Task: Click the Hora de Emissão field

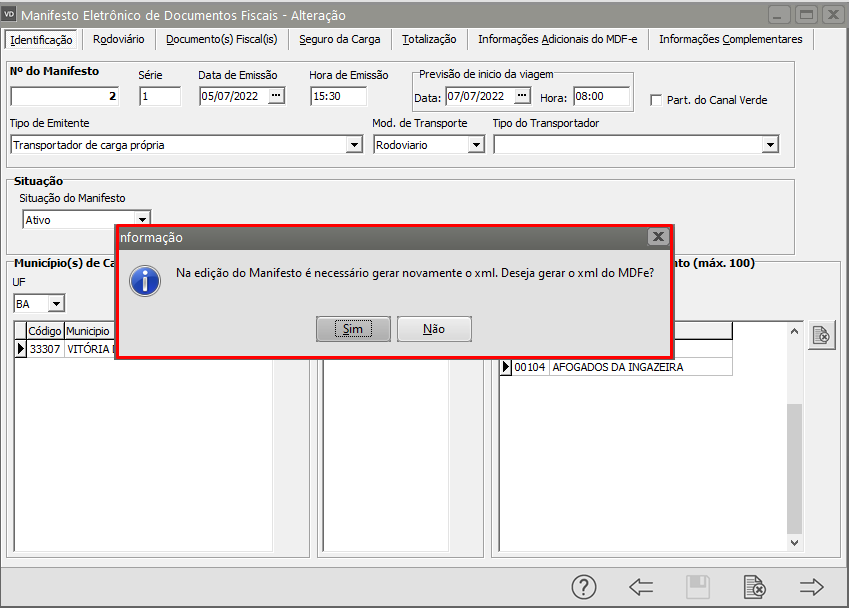Action: [x=338, y=96]
